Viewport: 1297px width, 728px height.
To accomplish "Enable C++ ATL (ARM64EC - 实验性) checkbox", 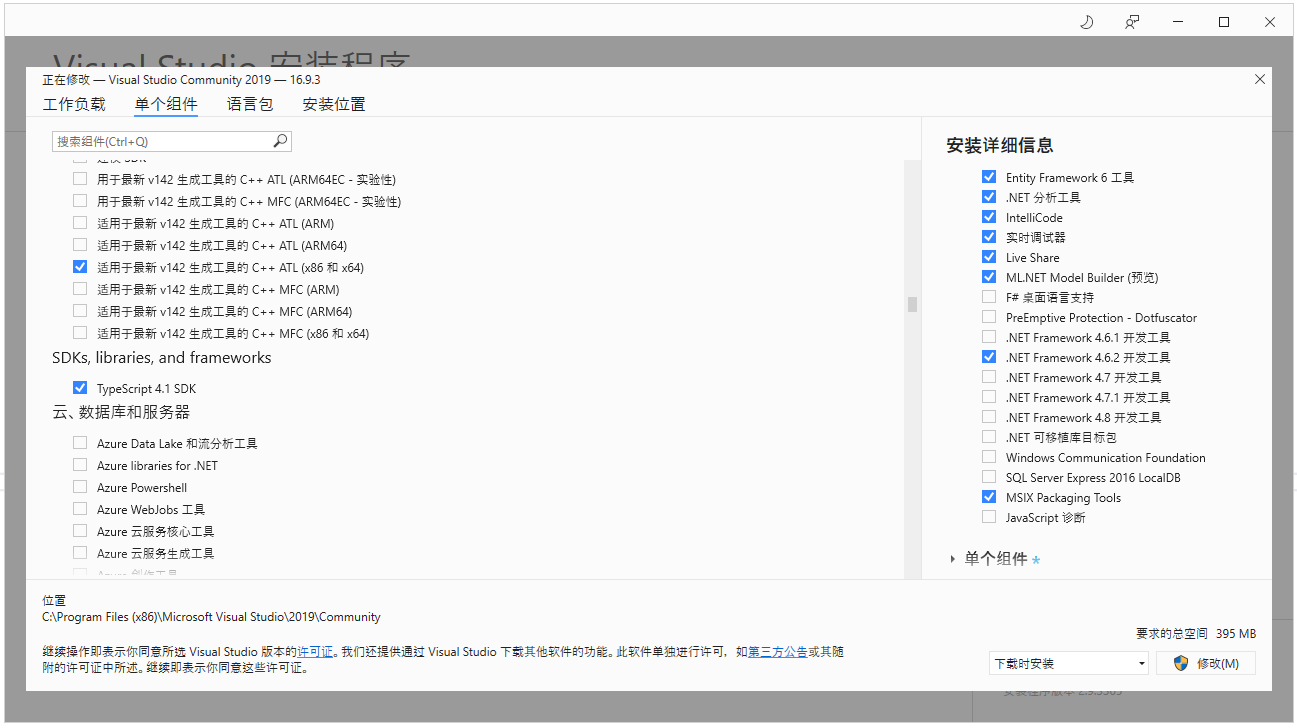I will [80, 179].
